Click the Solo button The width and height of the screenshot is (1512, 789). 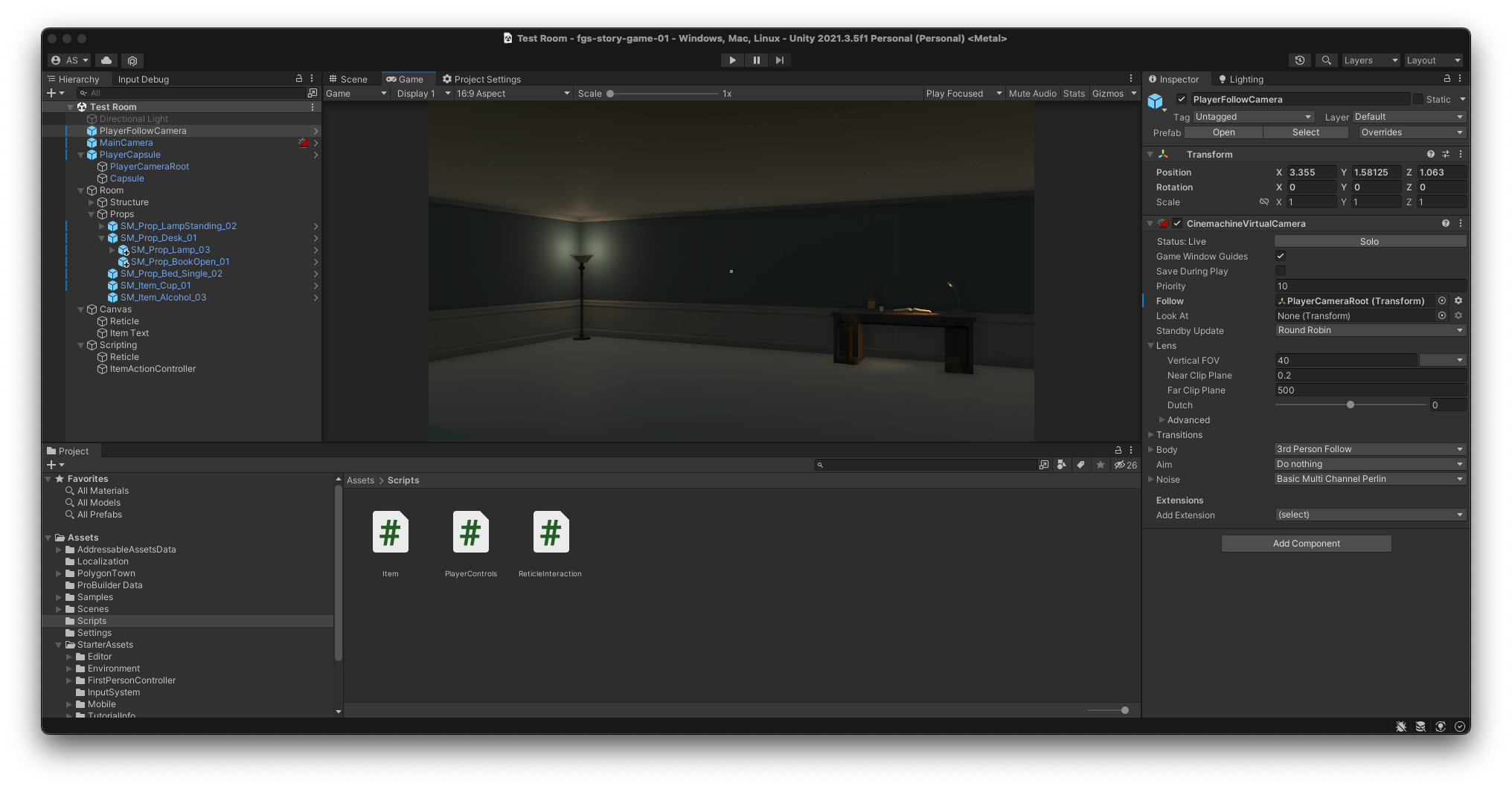pos(1370,241)
